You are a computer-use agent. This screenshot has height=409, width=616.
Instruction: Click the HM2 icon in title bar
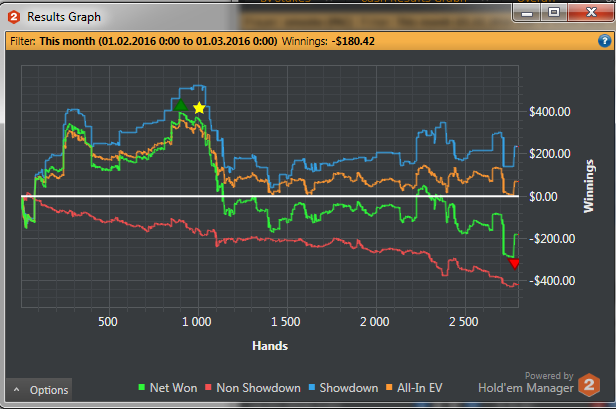point(14,17)
